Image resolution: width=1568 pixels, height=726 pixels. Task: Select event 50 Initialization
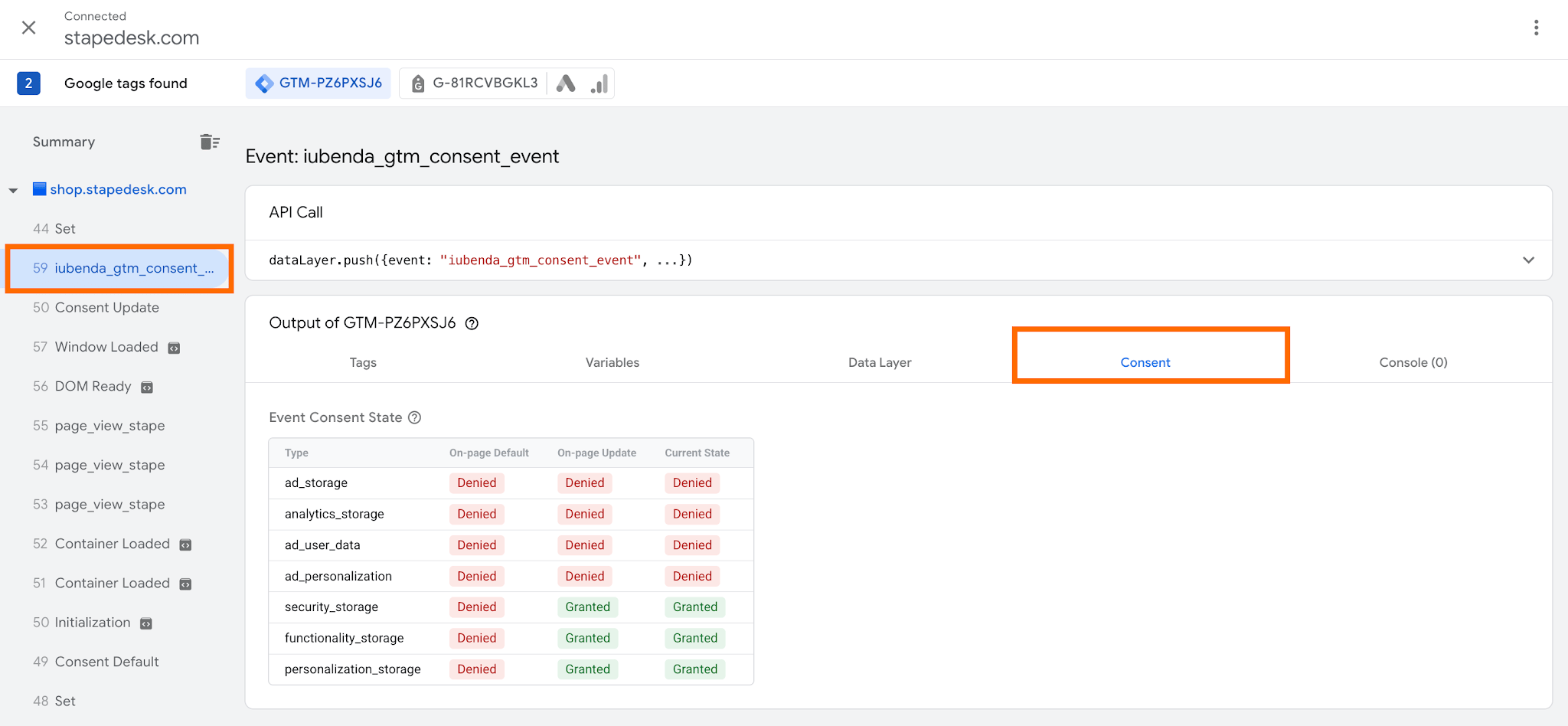(x=82, y=622)
